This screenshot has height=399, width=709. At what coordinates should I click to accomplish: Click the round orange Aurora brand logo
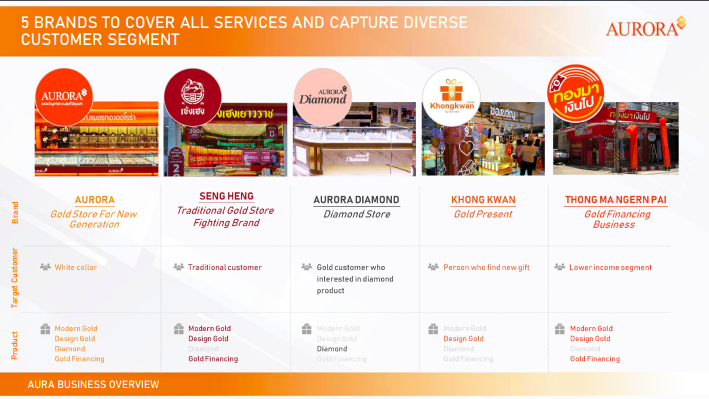coord(64,97)
